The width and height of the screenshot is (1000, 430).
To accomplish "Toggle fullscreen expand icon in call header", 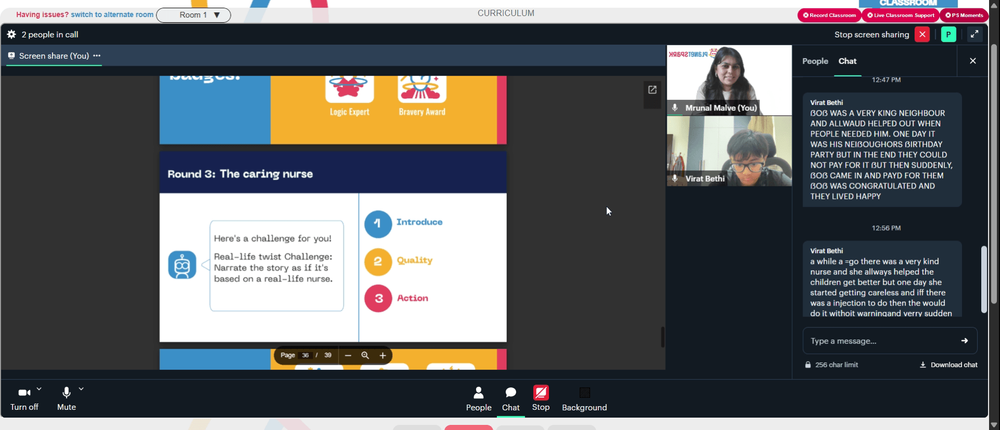I will point(974,34).
